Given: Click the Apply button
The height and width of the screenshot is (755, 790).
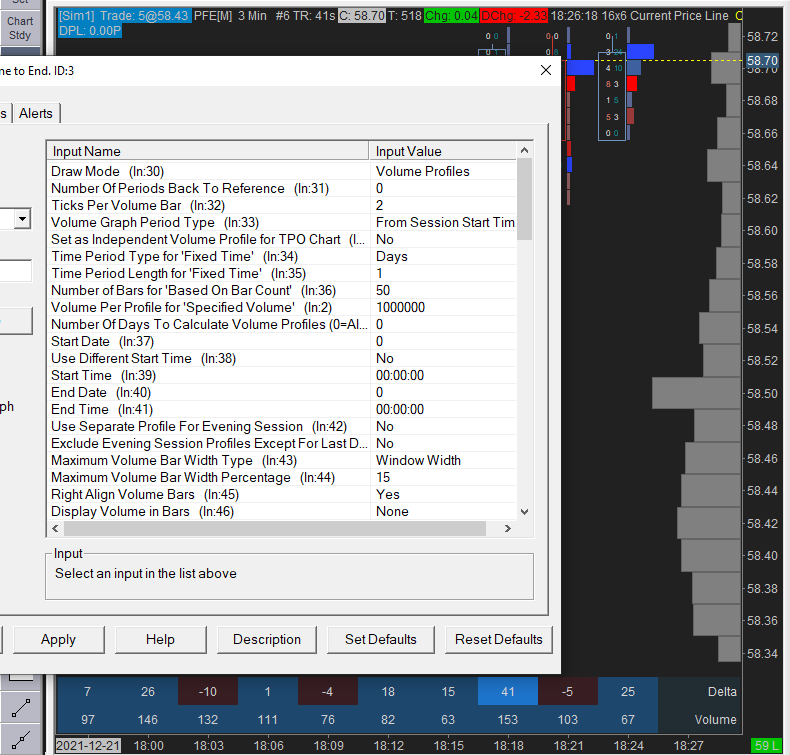Looking at the screenshot, I should pyautogui.click(x=58, y=640).
